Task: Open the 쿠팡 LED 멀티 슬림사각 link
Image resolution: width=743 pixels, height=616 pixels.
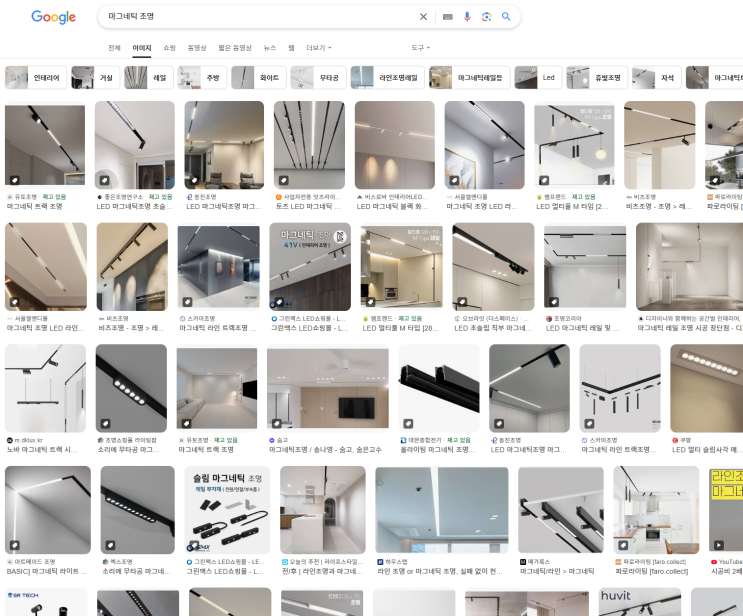Action: [x=707, y=450]
